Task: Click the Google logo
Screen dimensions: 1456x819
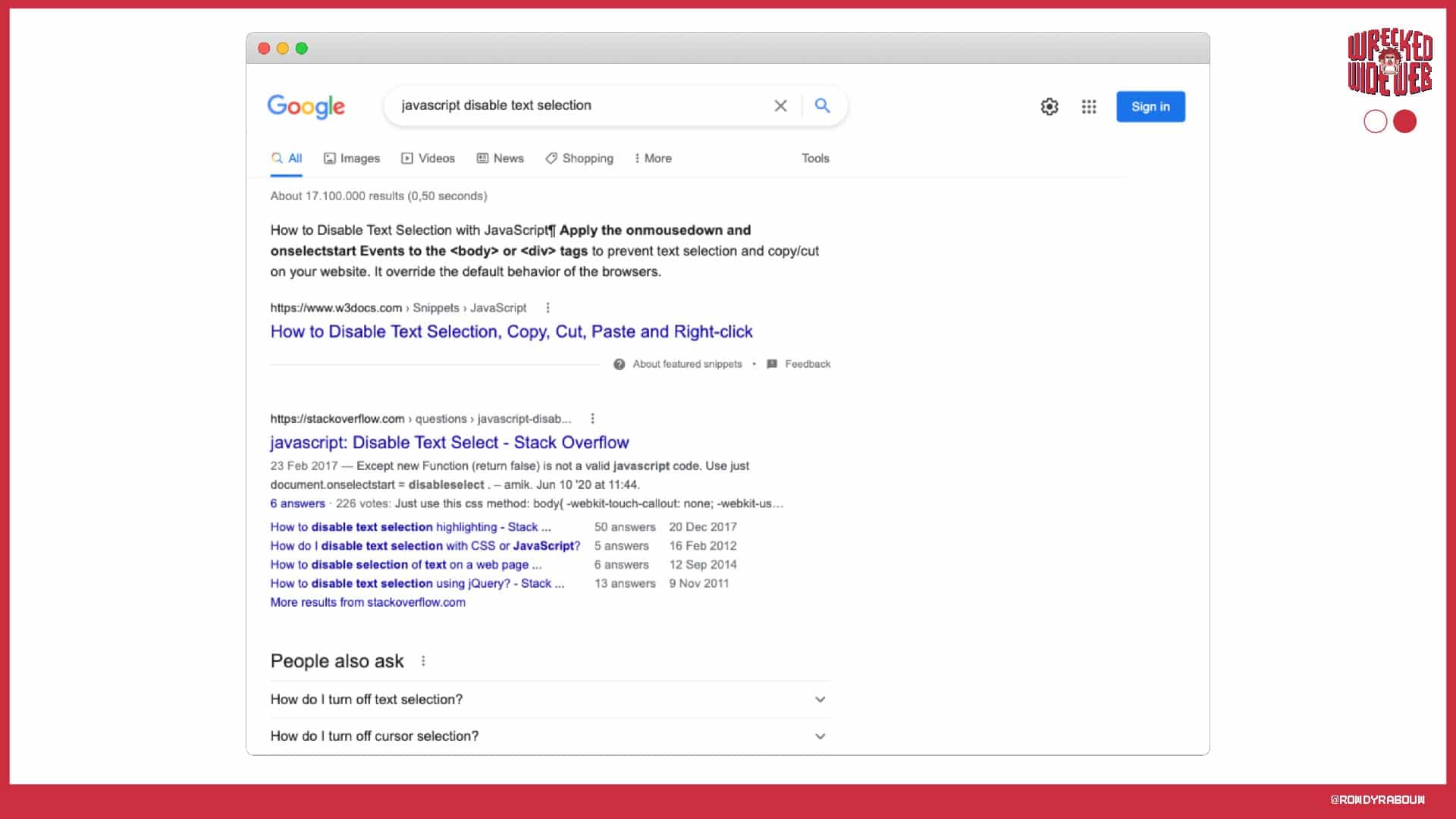Action: click(306, 106)
